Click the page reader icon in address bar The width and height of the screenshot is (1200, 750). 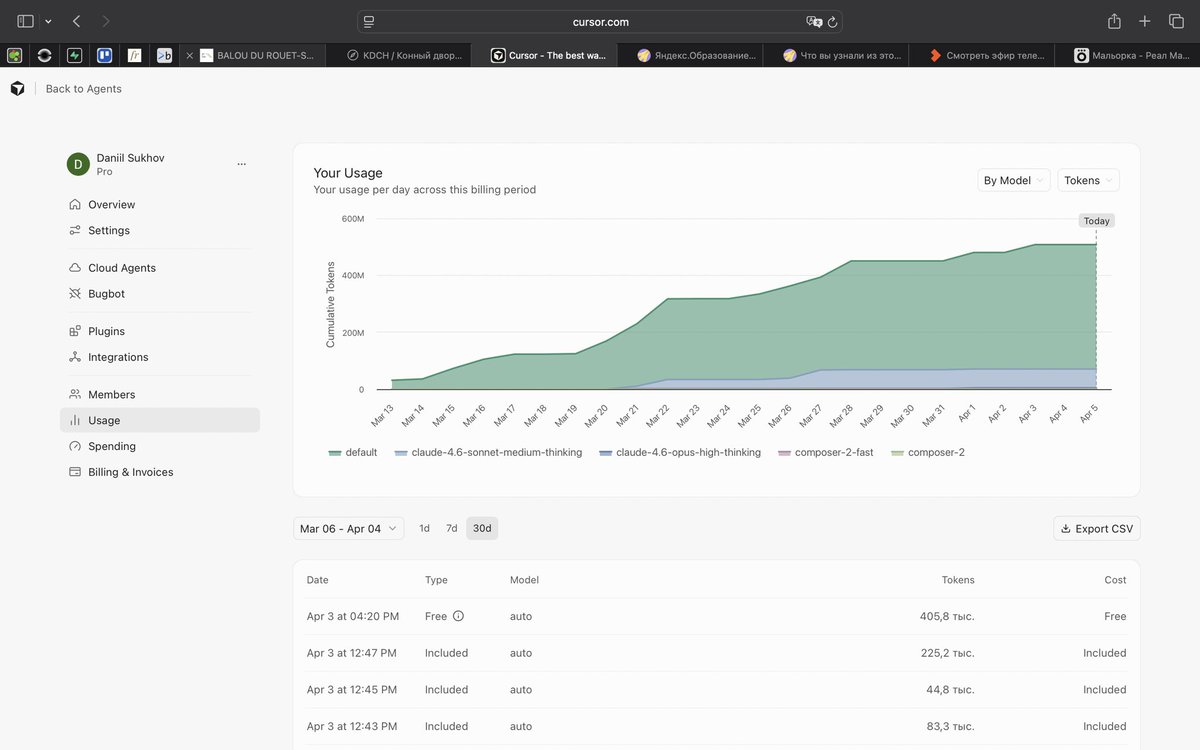369,21
